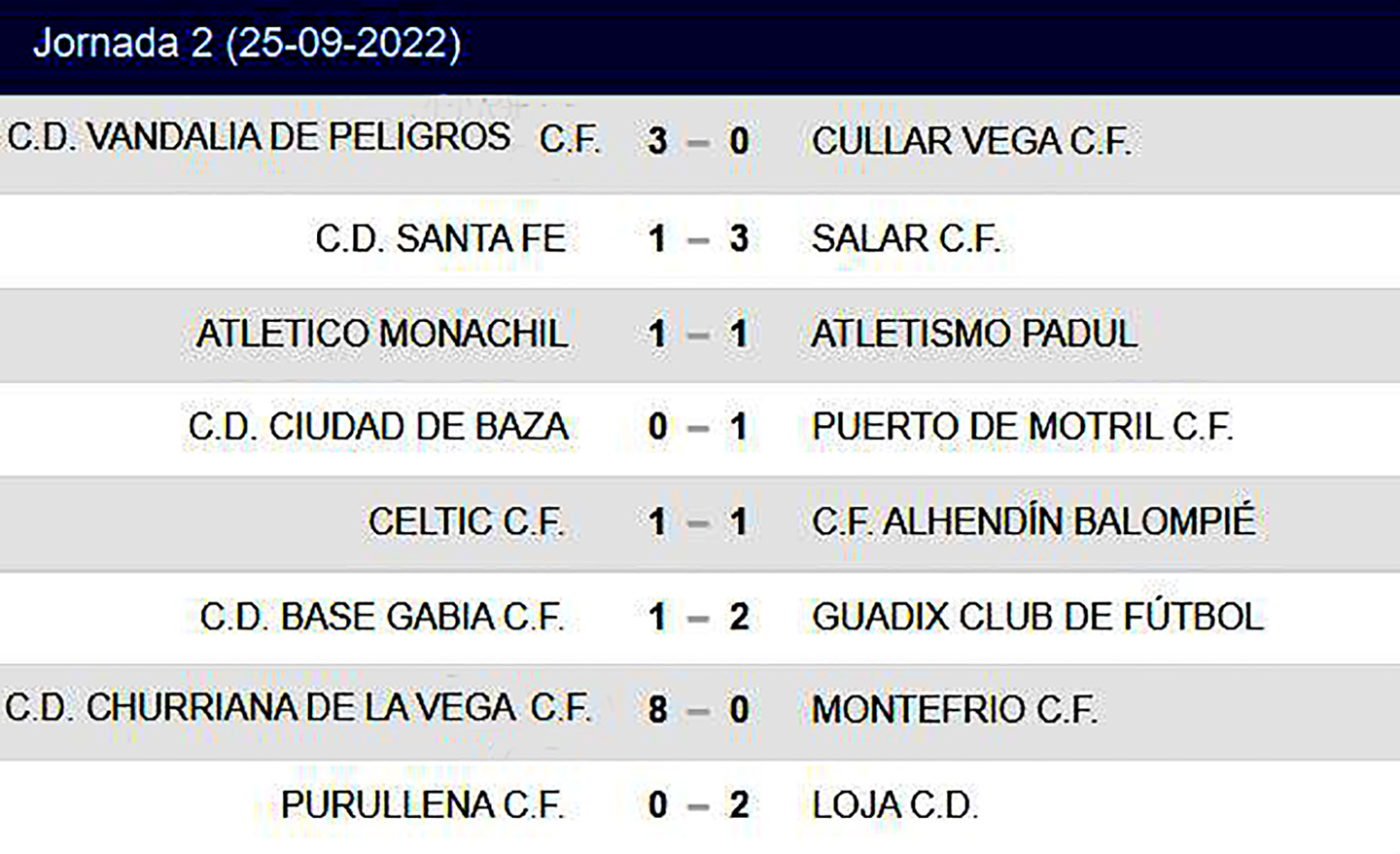Open C.D. Vandalia de Peligros C.F. team
This screenshot has width=1400, height=854.
[302, 139]
